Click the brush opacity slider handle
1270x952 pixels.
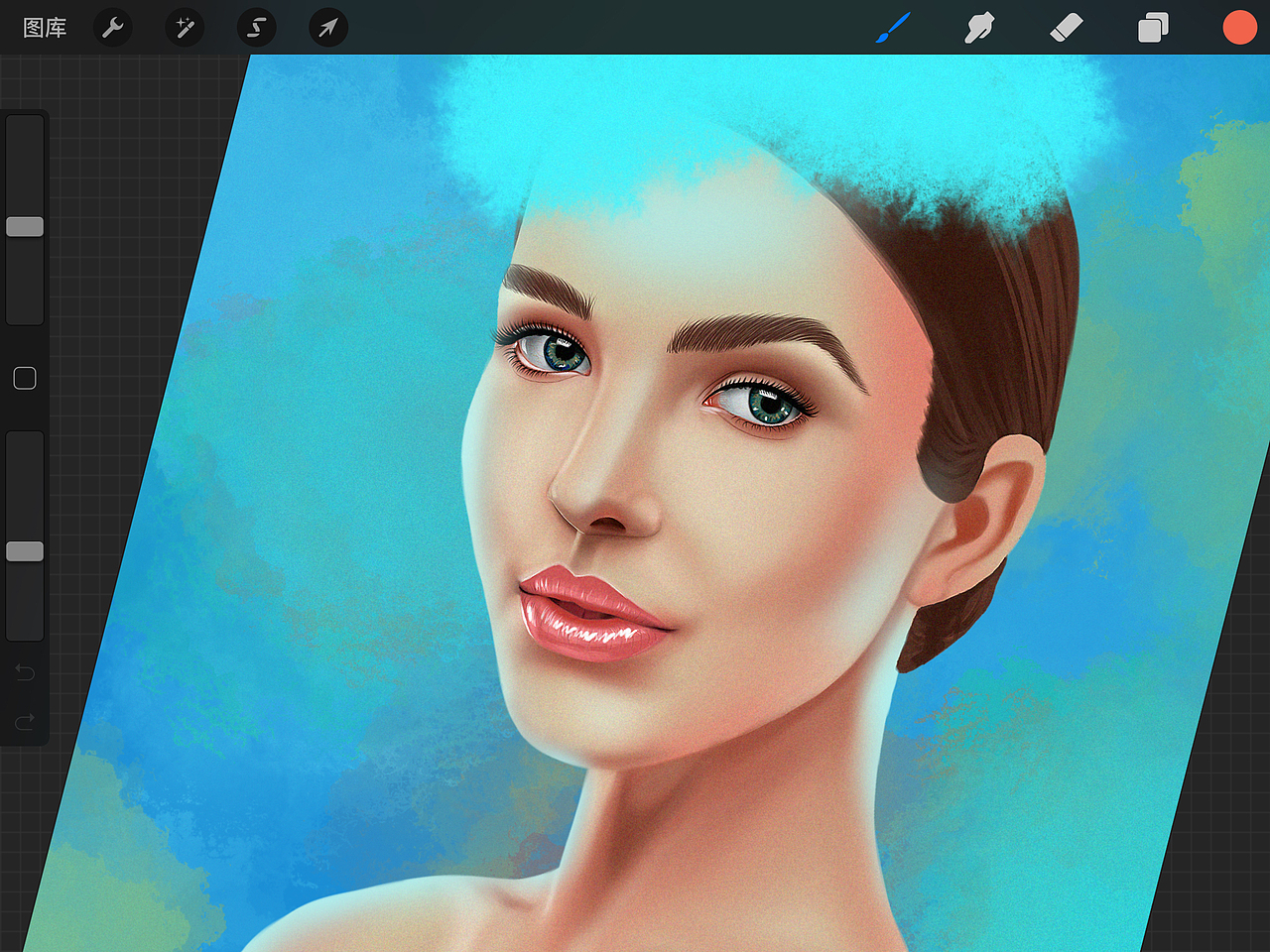click(25, 551)
